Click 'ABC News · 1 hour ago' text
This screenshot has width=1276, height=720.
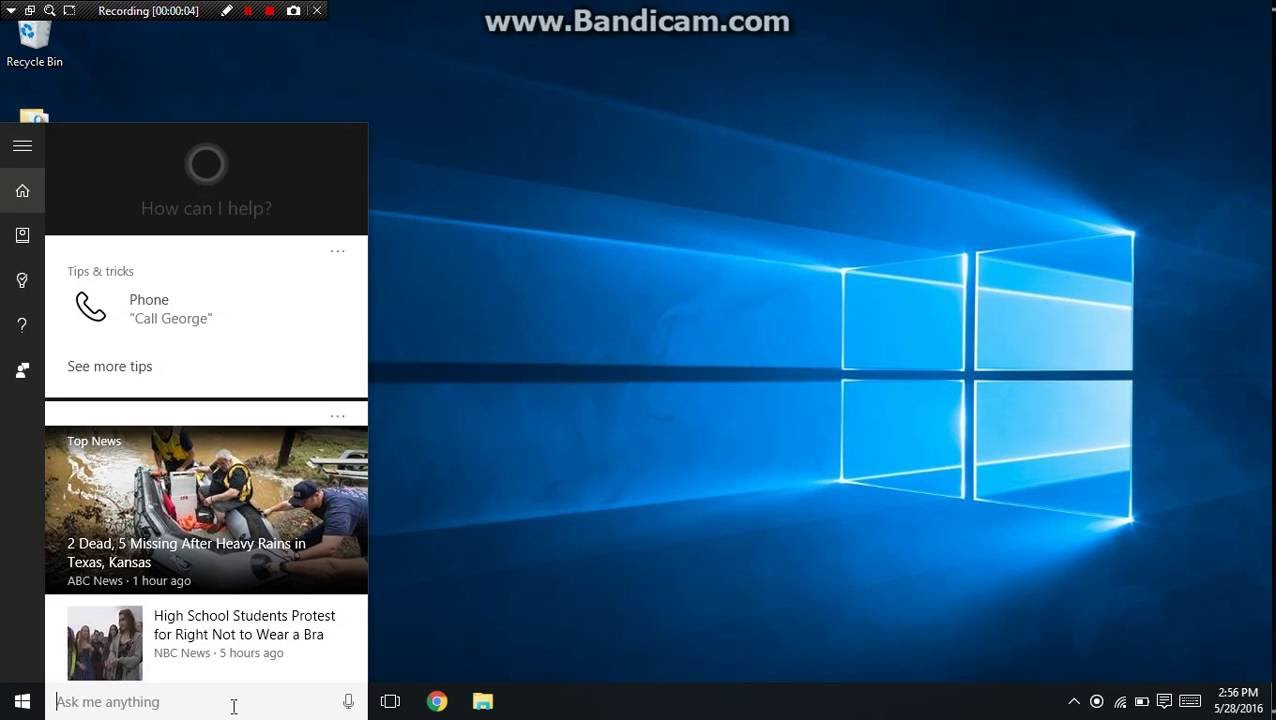[129, 581]
